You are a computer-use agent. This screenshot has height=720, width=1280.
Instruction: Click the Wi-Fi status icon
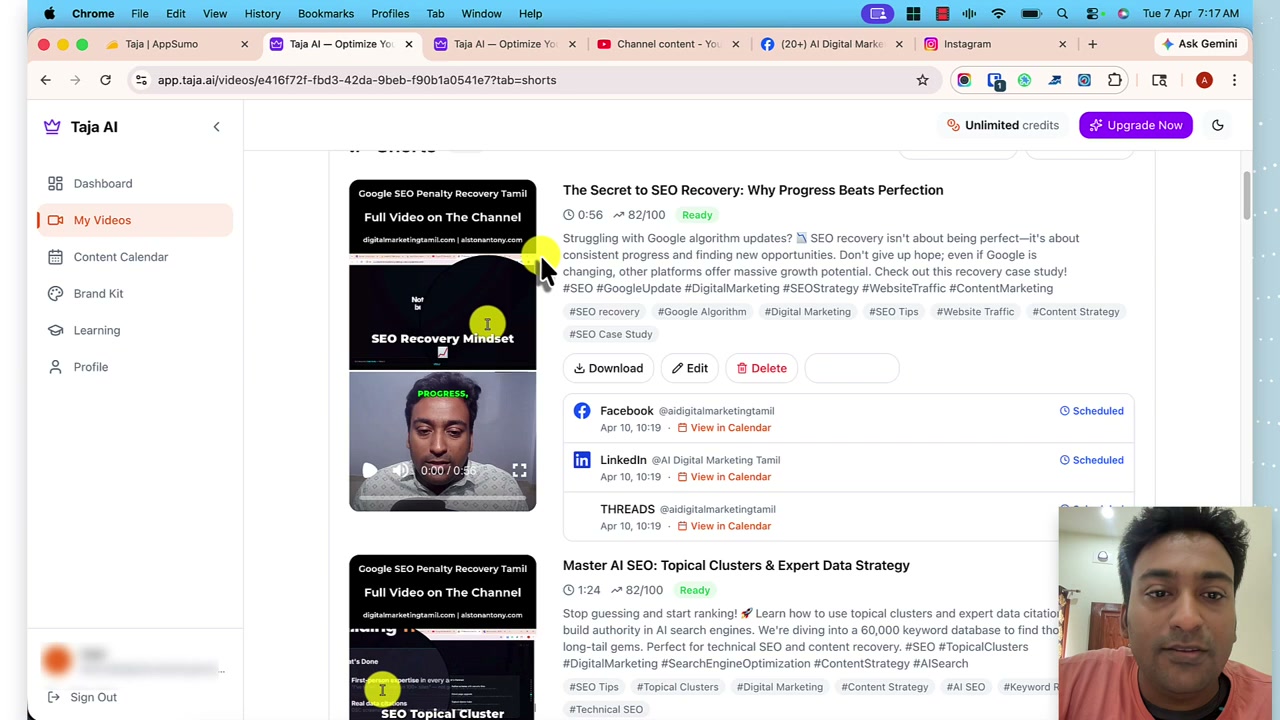[x=998, y=14]
